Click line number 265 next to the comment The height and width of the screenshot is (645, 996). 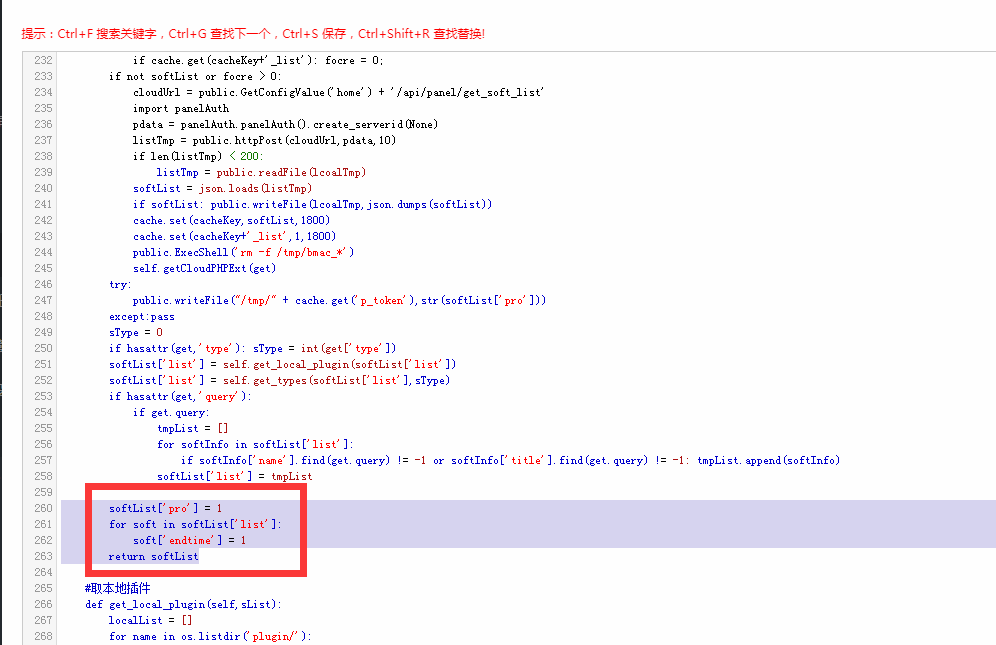tap(42, 588)
